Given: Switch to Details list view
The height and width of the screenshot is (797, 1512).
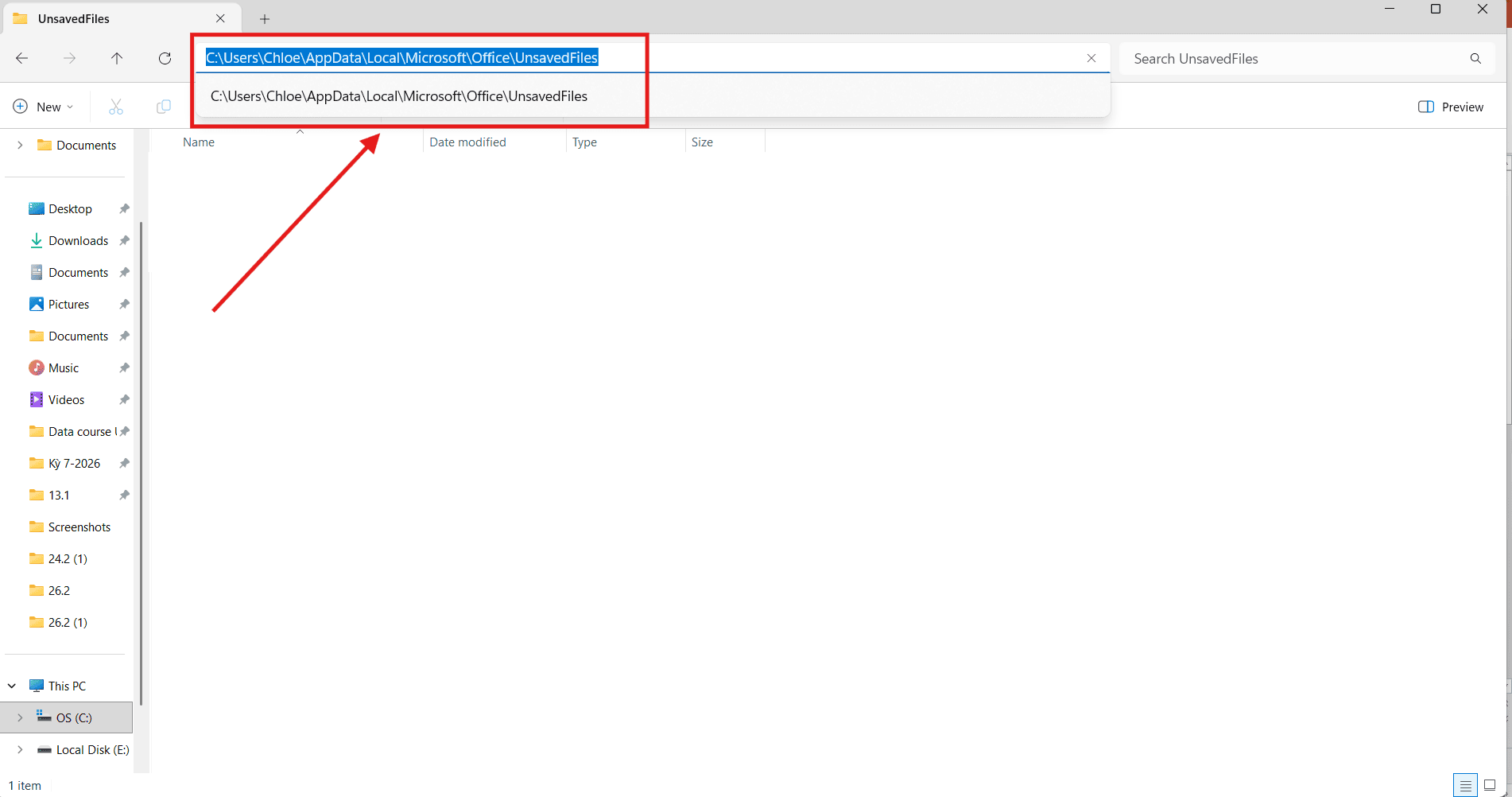Looking at the screenshot, I should (1465, 785).
